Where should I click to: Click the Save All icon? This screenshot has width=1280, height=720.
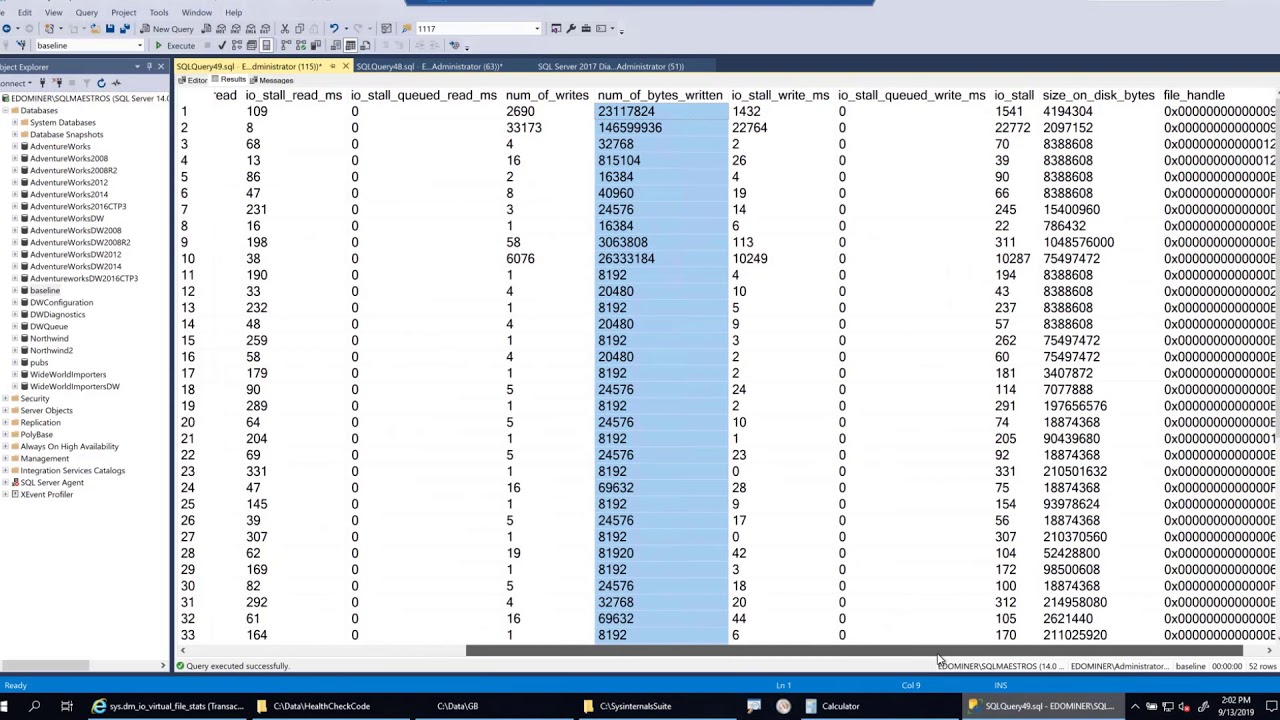[x=125, y=28]
